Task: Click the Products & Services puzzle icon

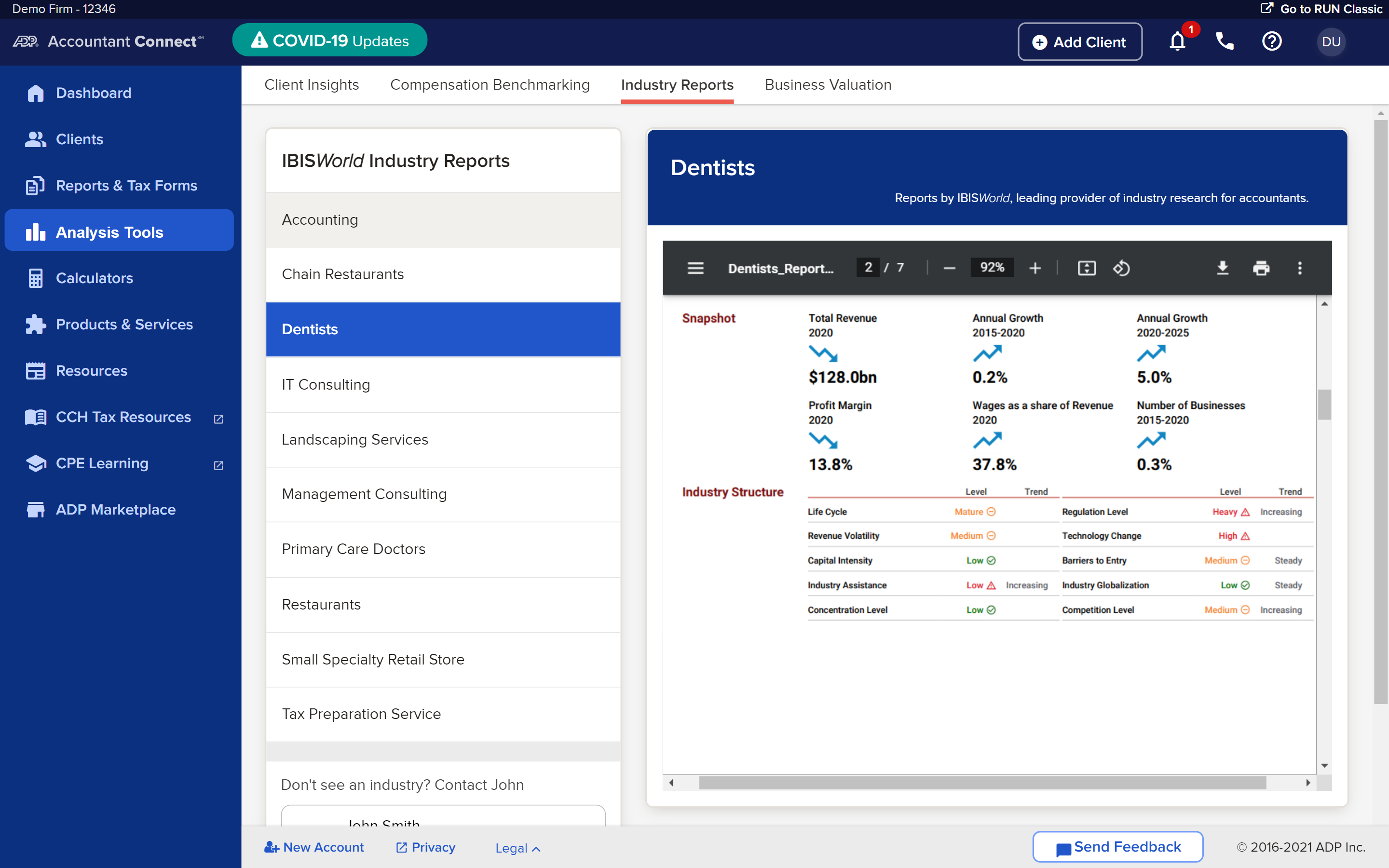Action: 36,325
